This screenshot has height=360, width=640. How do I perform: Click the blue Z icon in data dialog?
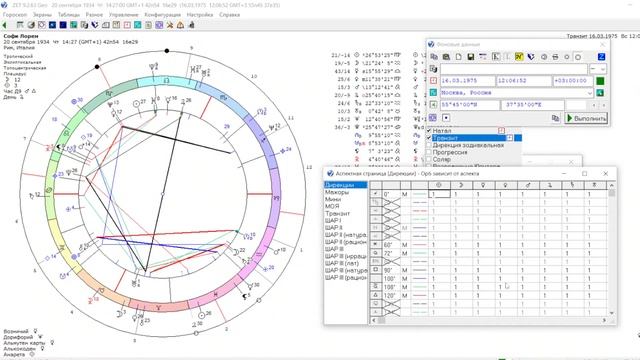tap(601, 57)
